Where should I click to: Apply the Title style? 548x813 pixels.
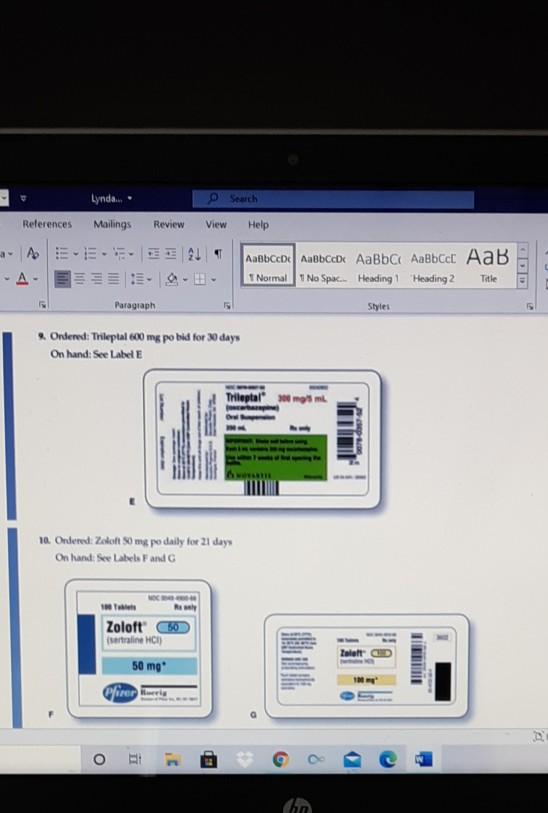(488, 265)
